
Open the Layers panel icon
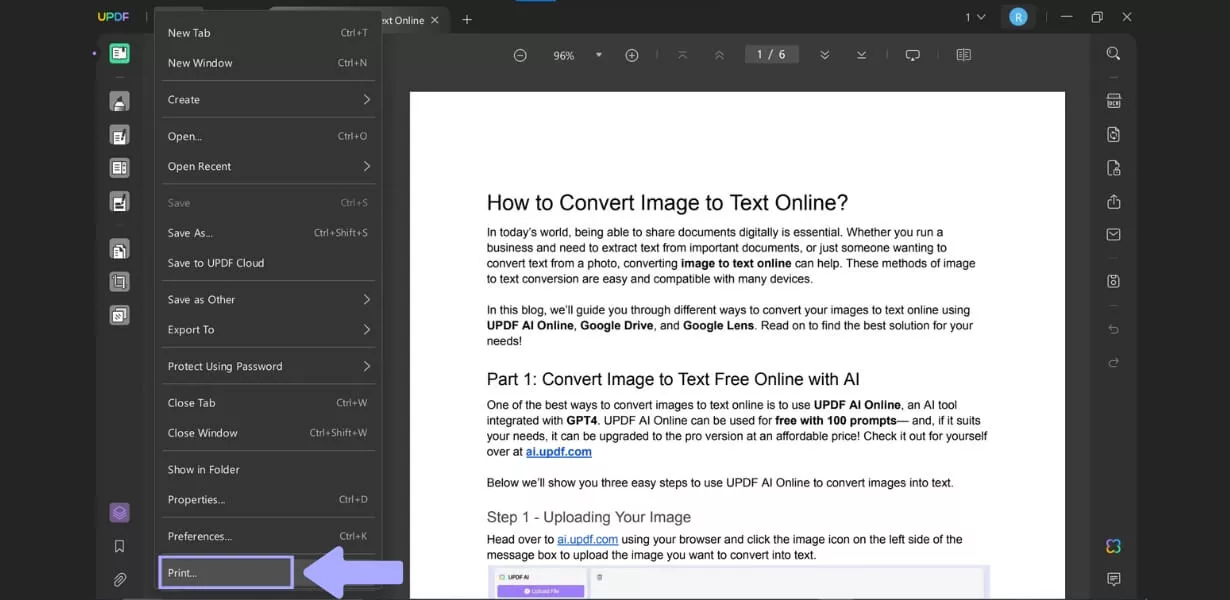click(120, 513)
